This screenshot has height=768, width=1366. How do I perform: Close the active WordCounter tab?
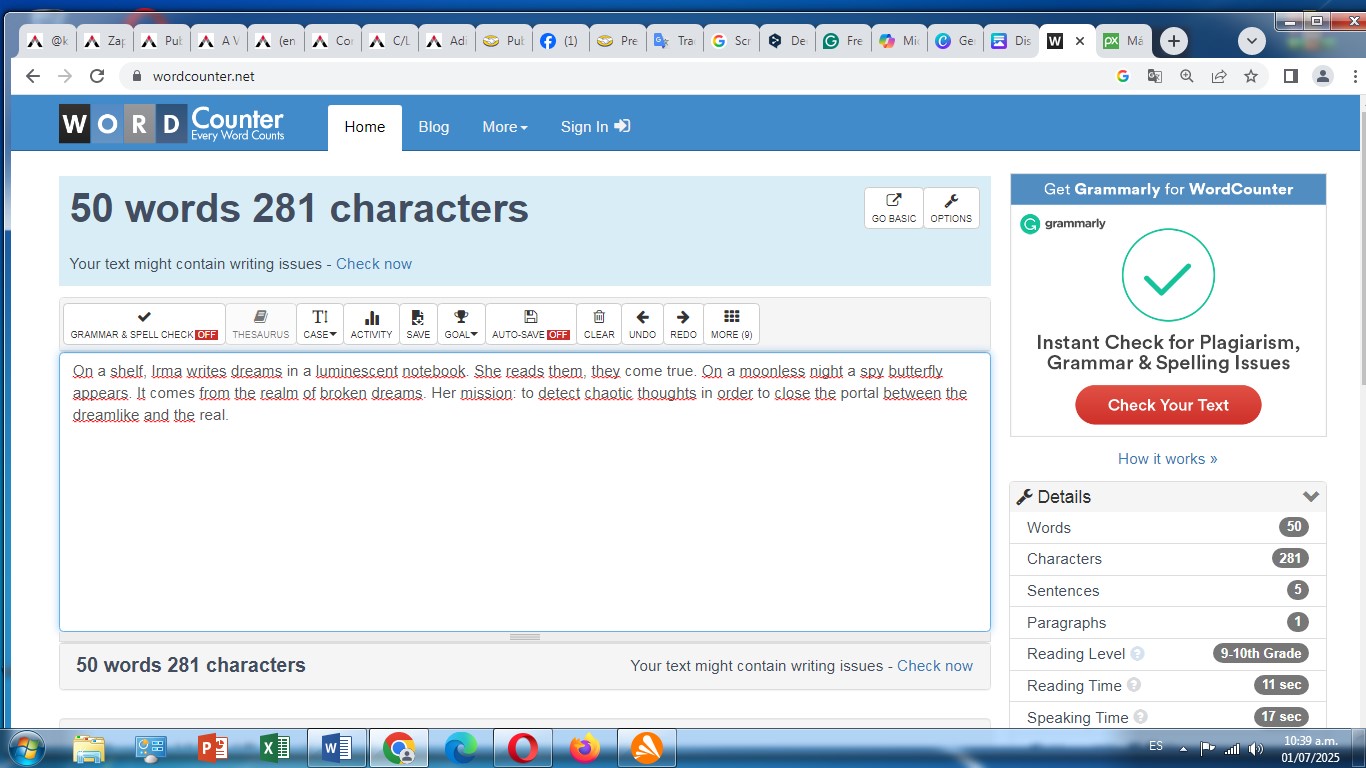[x=1079, y=41]
